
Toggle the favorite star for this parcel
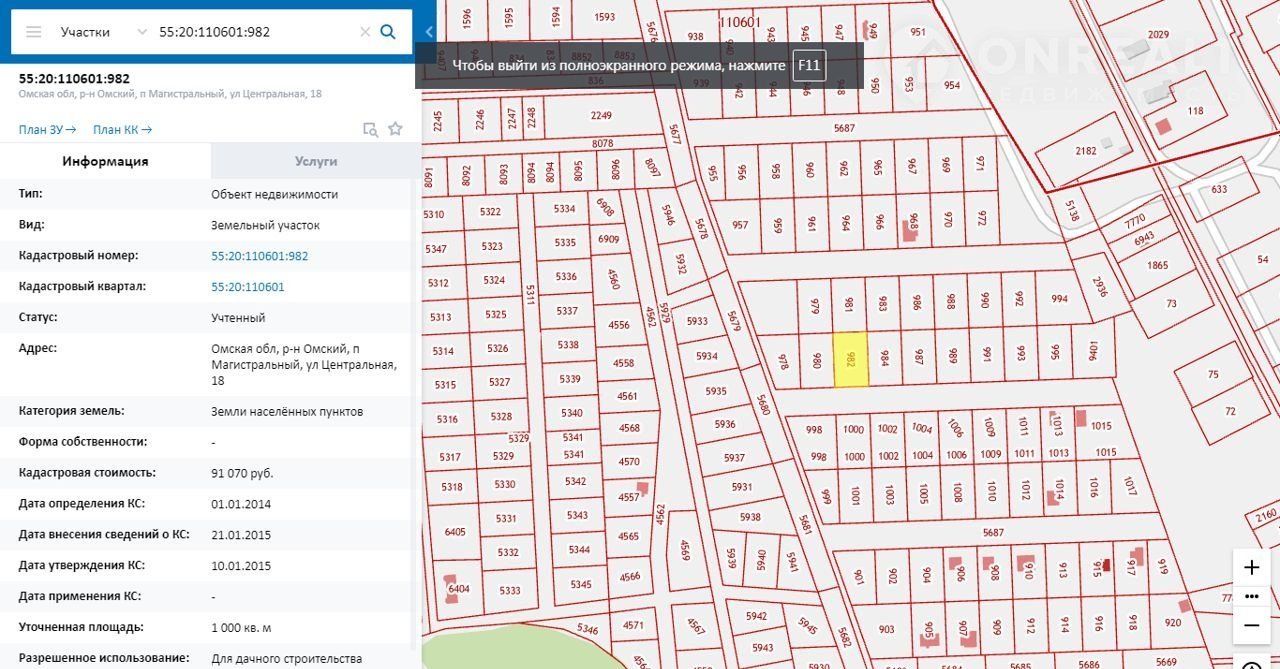395,129
